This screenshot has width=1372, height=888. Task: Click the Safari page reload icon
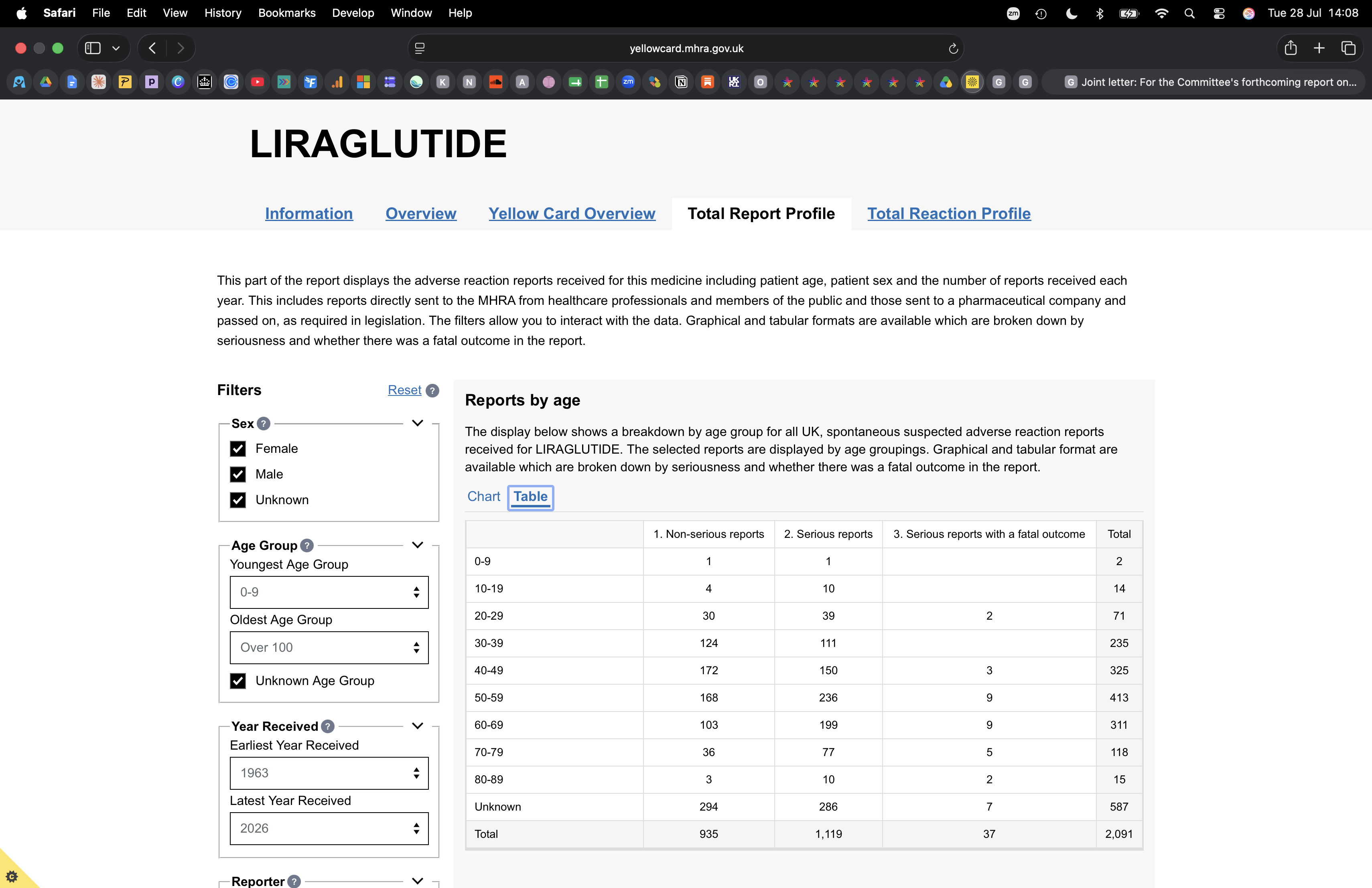click(953, 49)
